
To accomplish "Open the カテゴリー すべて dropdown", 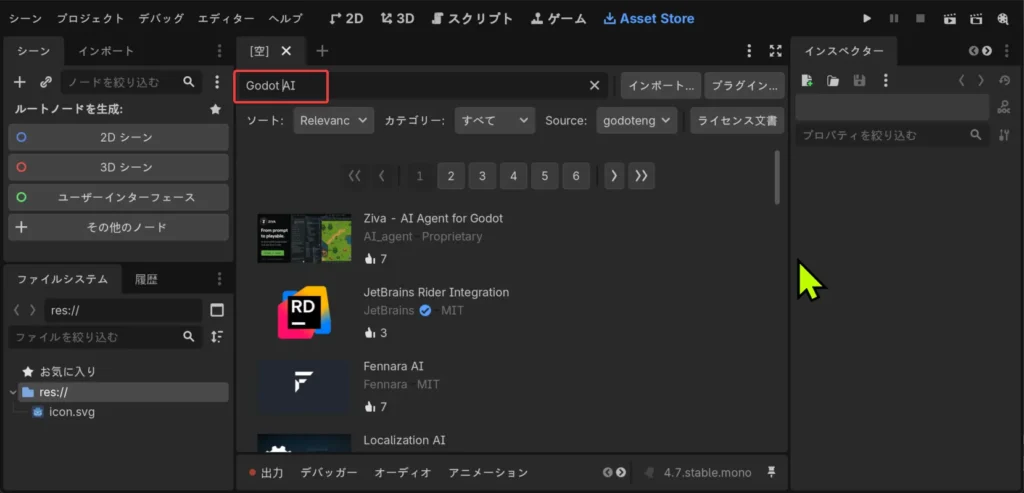I will [494, 121].
